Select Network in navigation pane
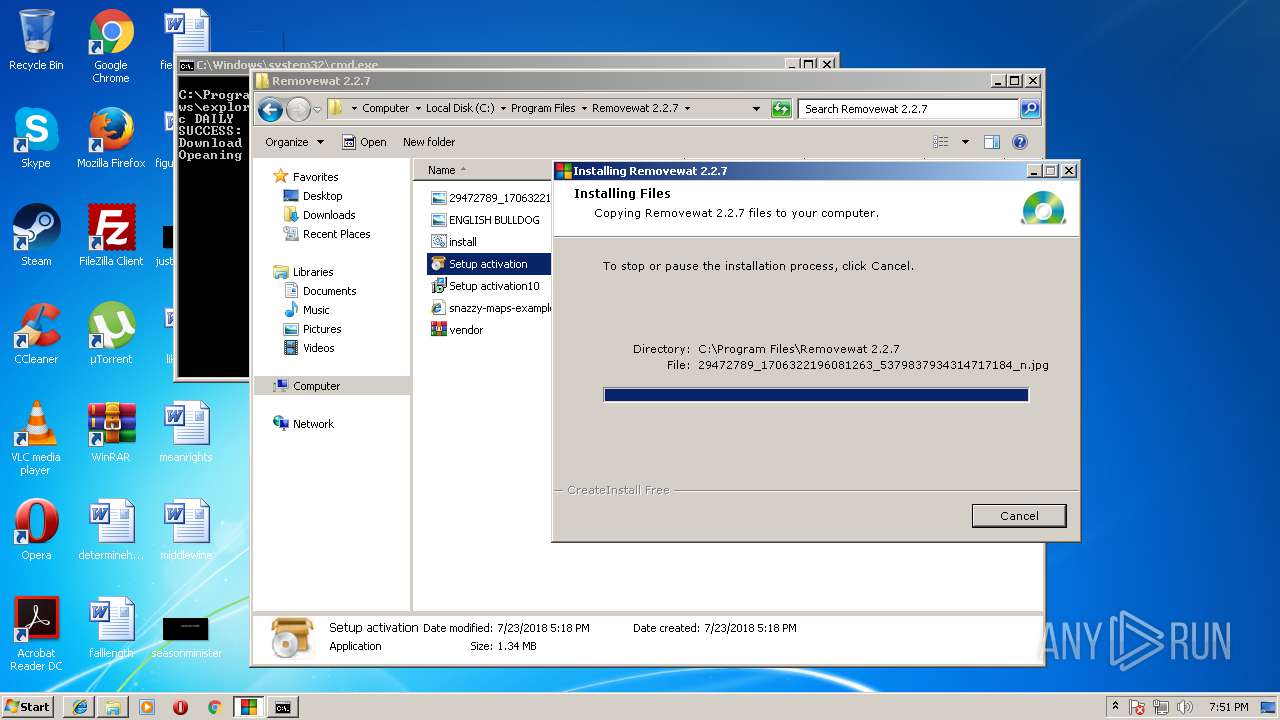The width and height of the screenshot is (1280, 720). (313, 424)
